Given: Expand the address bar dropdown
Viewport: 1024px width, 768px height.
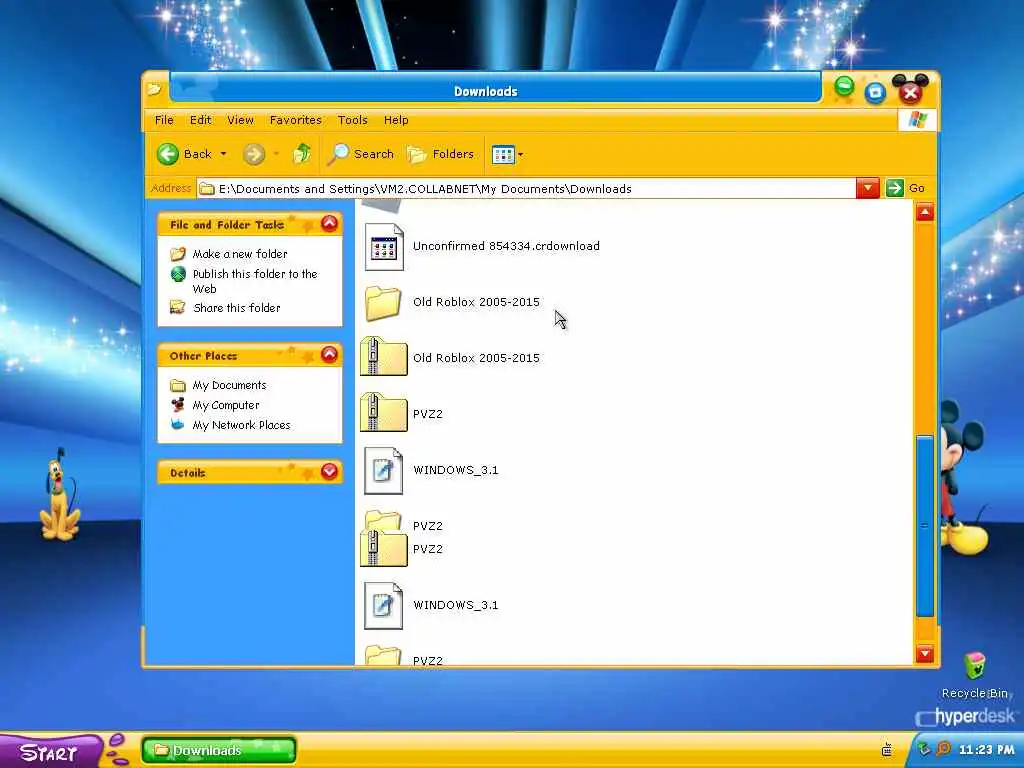Looking at the screenshot, I should tap(867, 189).
